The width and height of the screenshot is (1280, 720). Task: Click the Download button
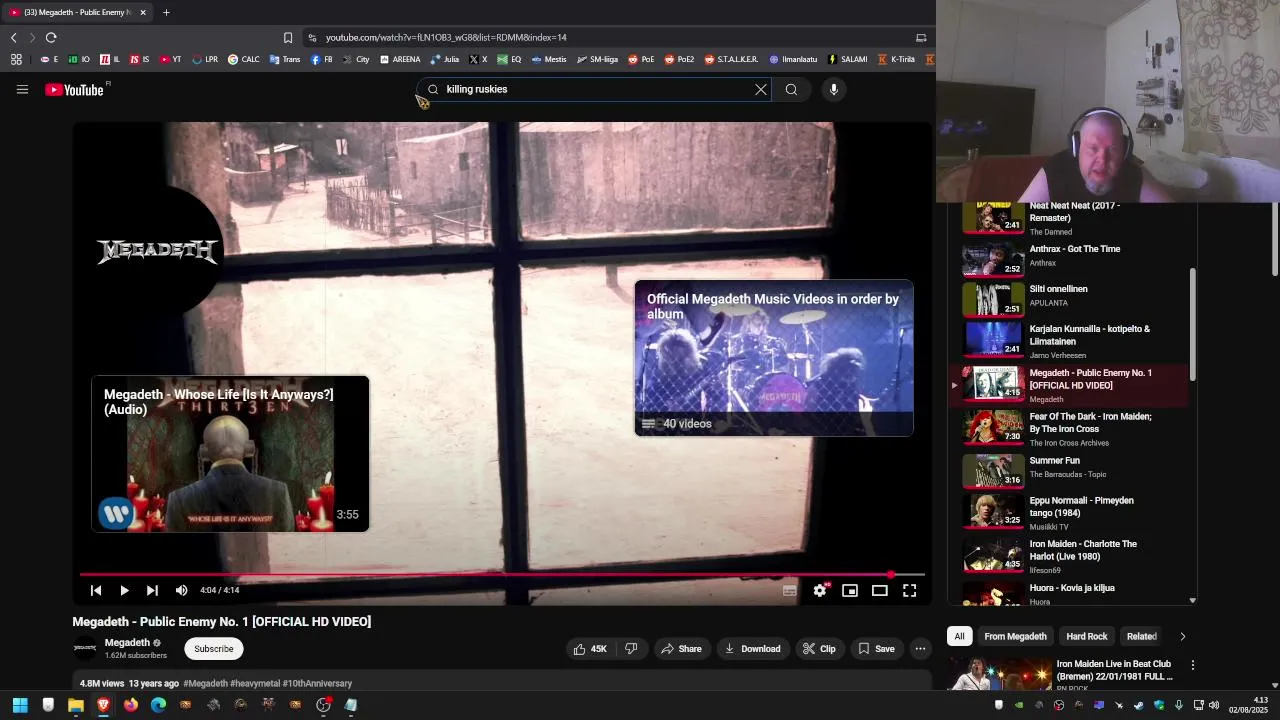point(753,649)
